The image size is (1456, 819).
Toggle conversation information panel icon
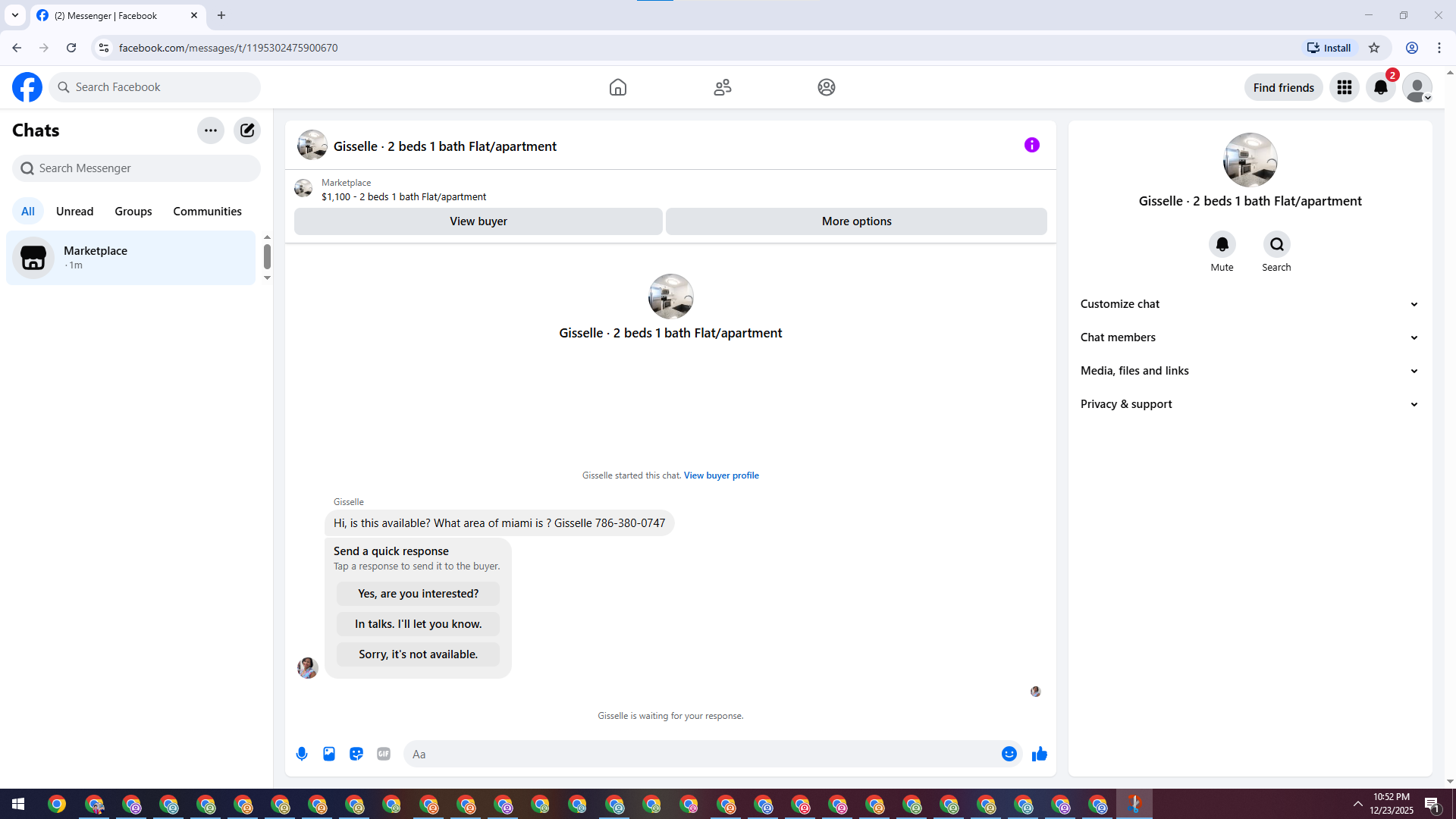click(1031, 145)
